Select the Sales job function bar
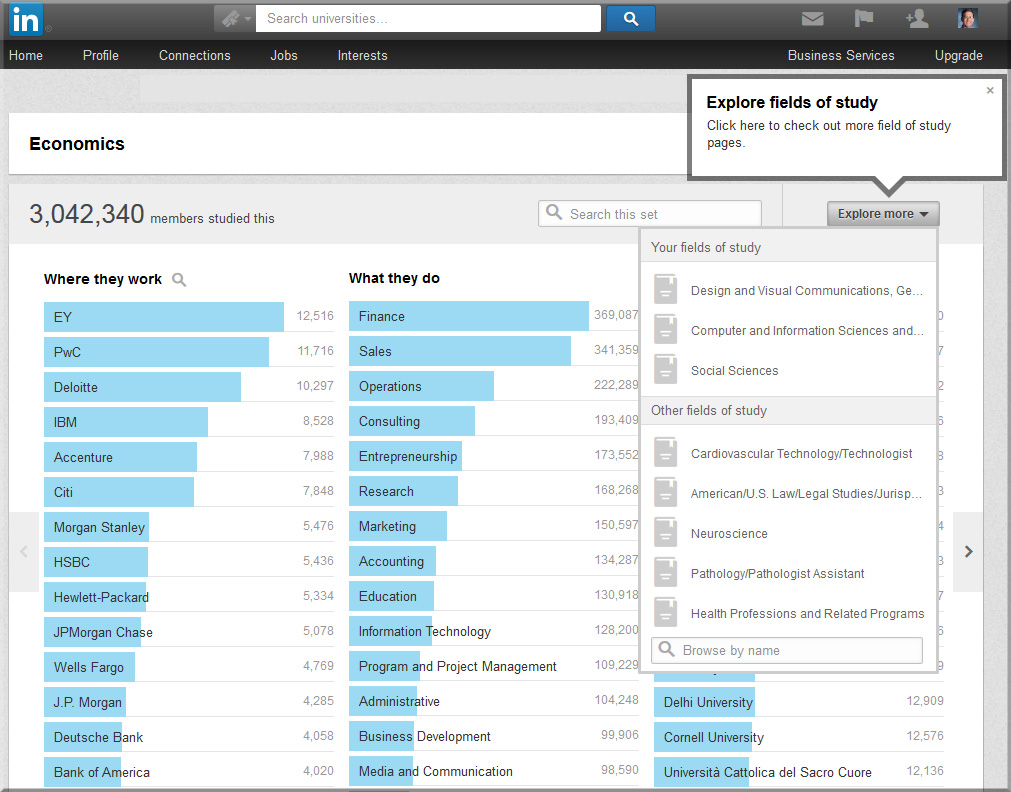 tap(460, 351)
